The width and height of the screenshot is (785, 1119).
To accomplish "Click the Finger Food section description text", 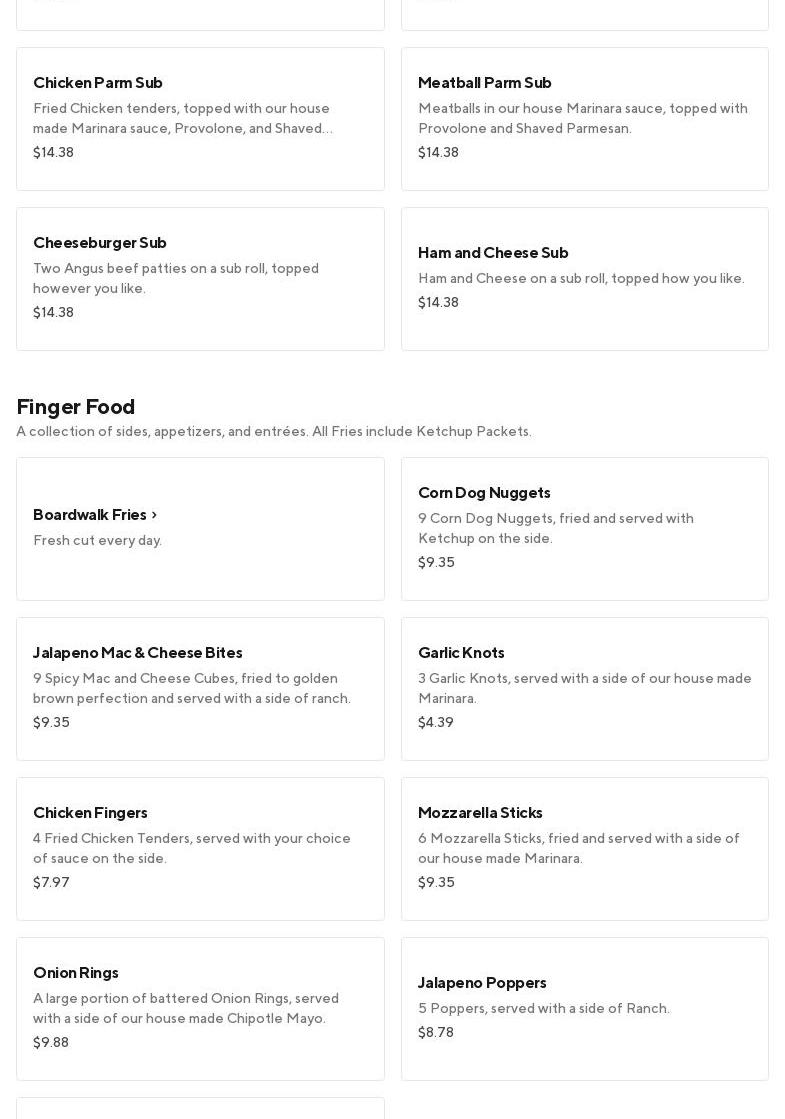I will (x=274, y=432).
